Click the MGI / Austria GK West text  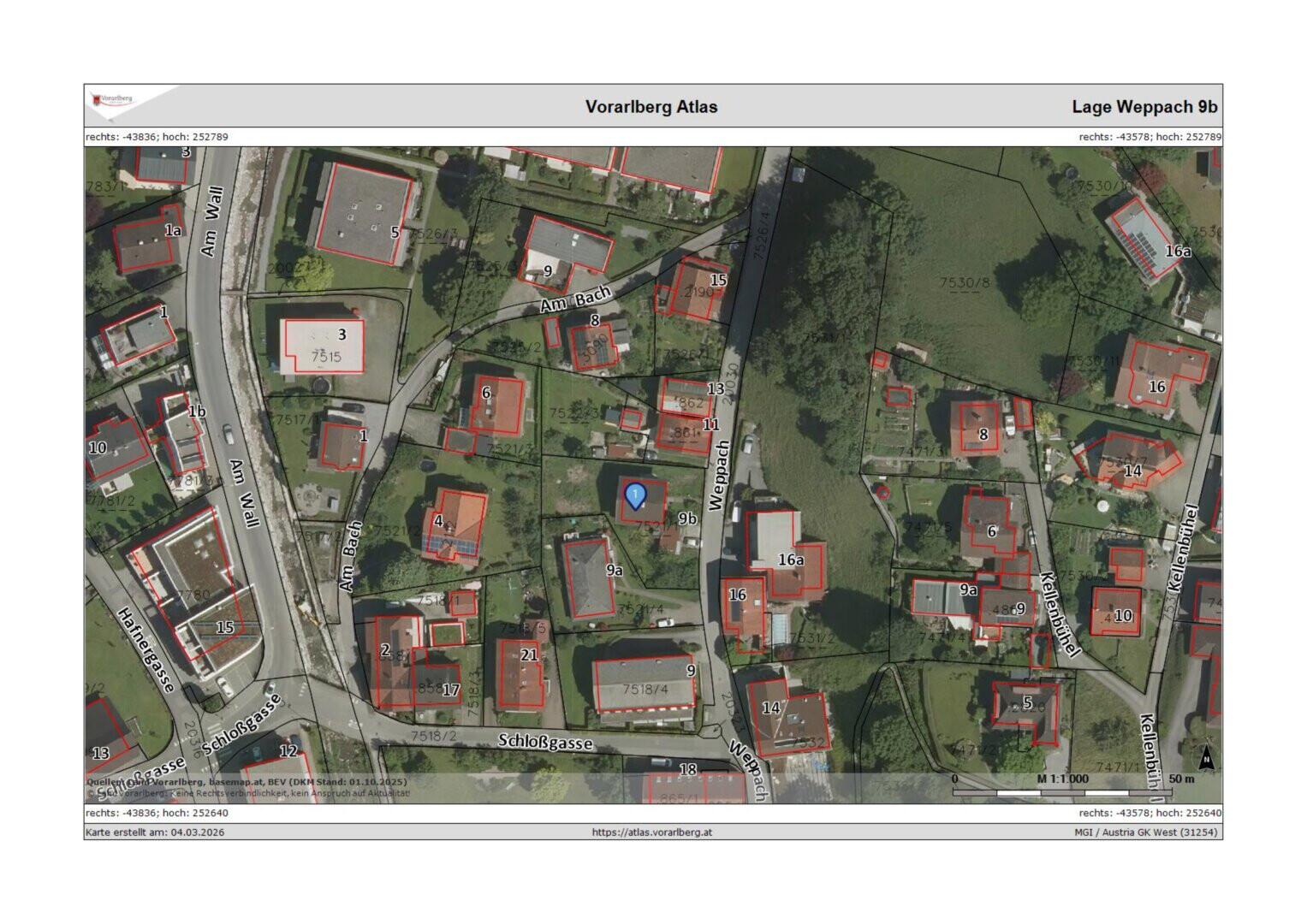(1147, 832)
